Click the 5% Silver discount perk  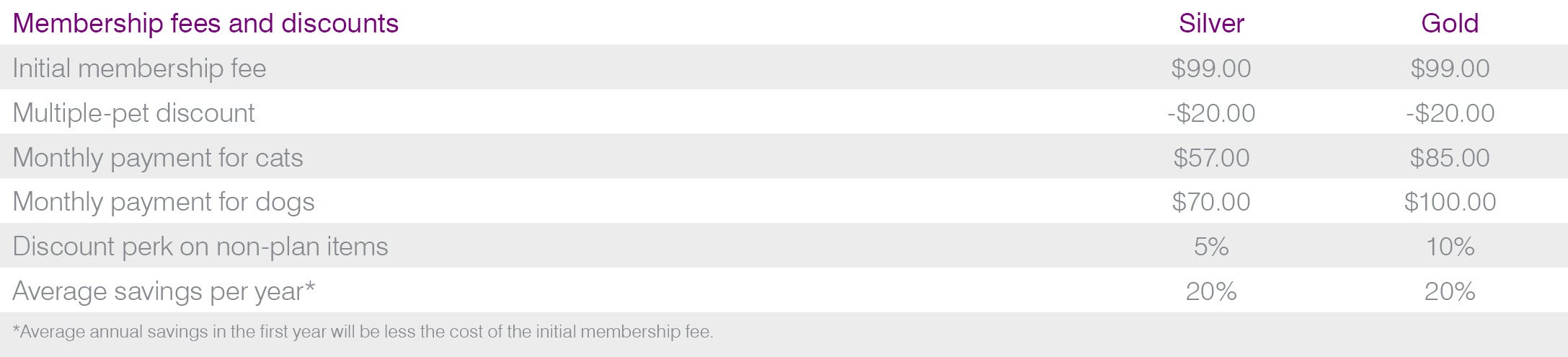[x=1211, y=247]
